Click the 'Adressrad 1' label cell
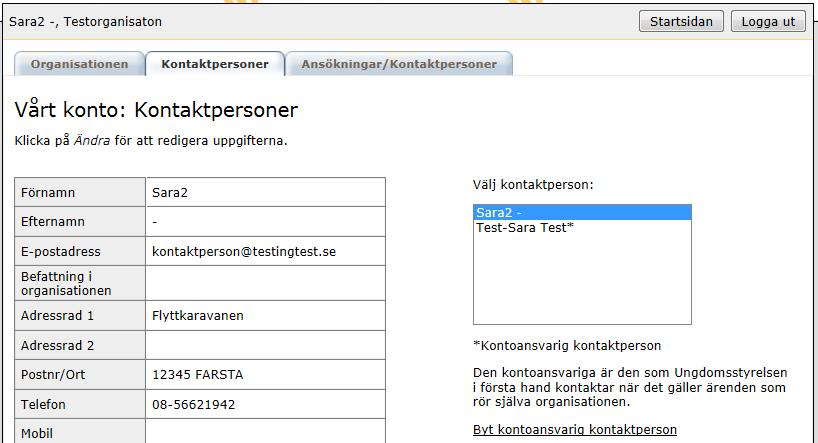818x443 pixels. pos(80,315)
